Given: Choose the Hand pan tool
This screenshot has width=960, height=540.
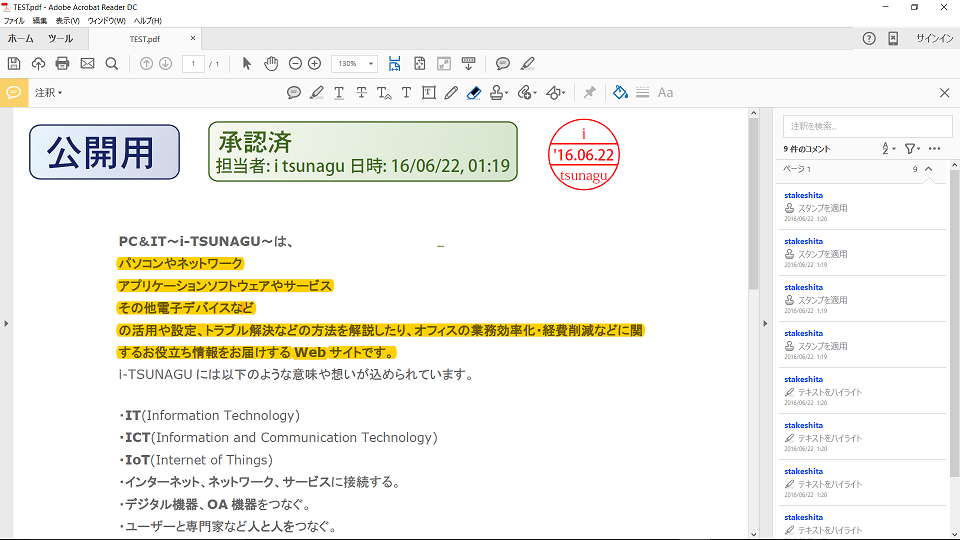Looking at the screenshot, I should coord(271,64).
